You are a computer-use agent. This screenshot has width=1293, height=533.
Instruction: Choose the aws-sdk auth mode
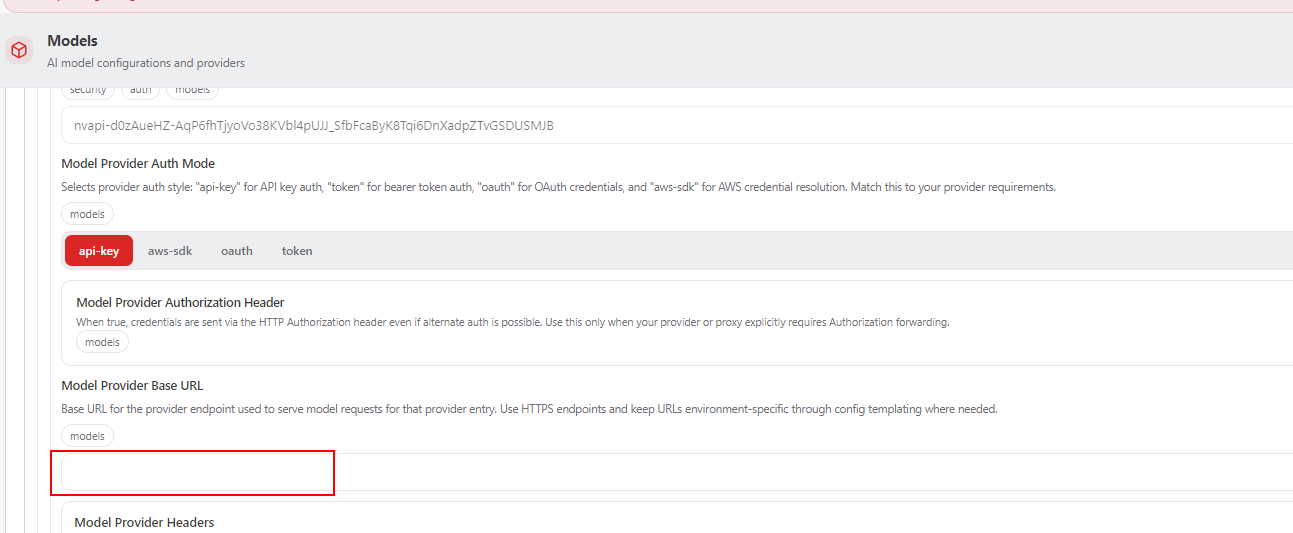pos(170,251)
